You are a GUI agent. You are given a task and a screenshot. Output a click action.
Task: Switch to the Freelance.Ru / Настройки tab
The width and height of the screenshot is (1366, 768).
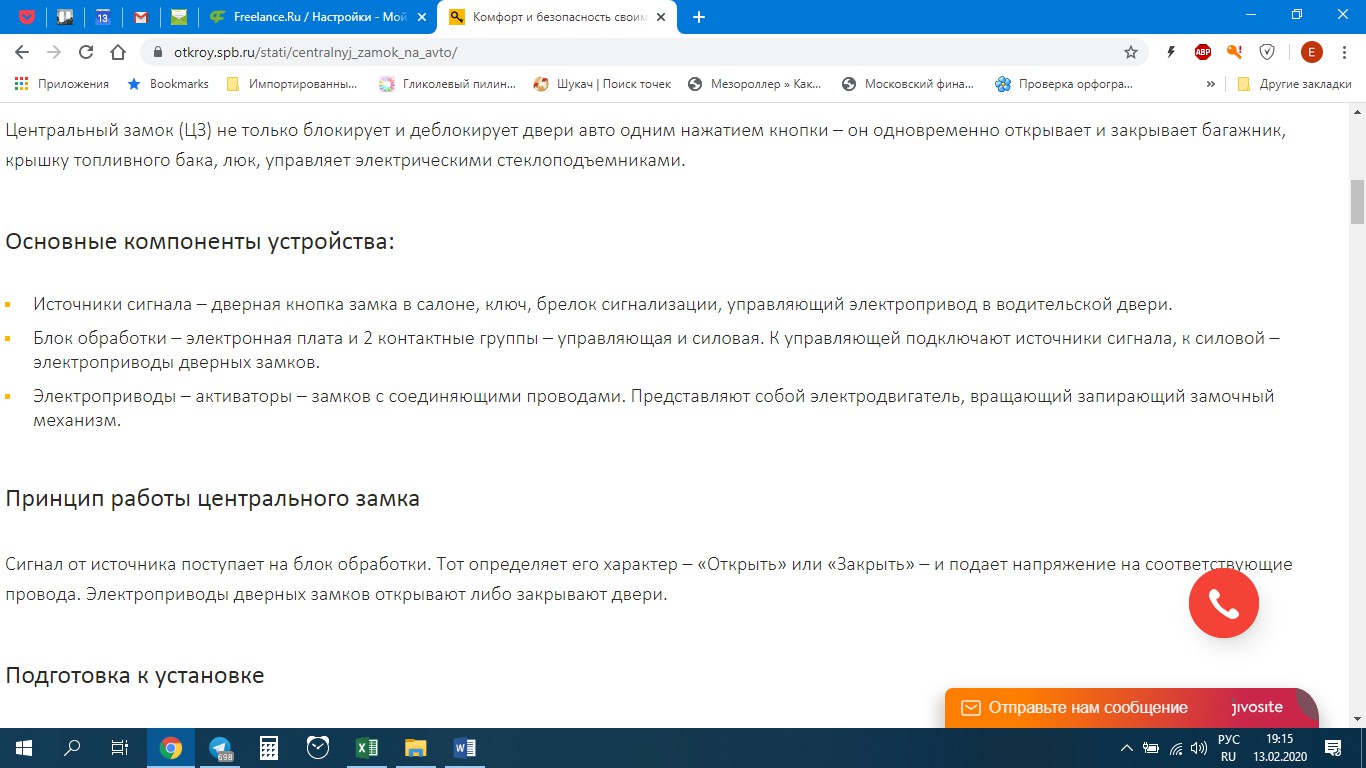pos(316,17)
